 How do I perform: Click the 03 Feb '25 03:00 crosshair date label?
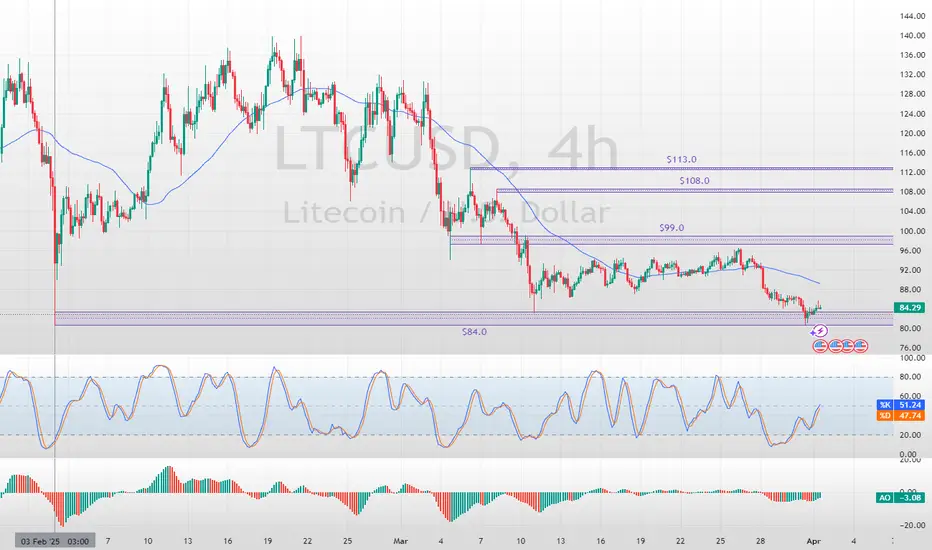[55, 541]
